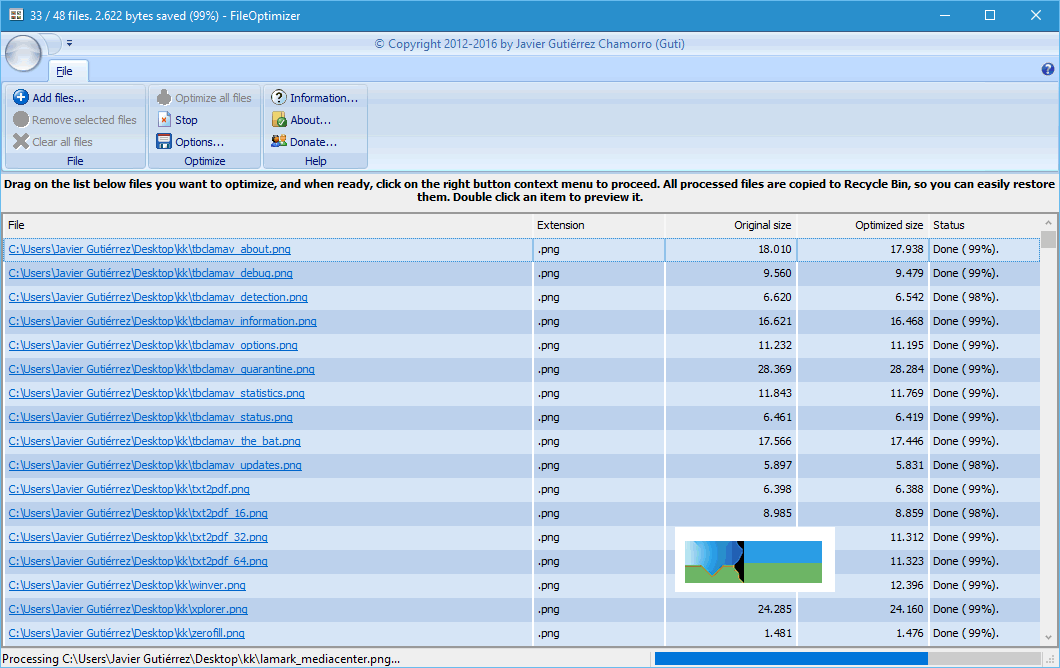Sort by the Status column header
Screen dimensions: 1060x668
985,225
